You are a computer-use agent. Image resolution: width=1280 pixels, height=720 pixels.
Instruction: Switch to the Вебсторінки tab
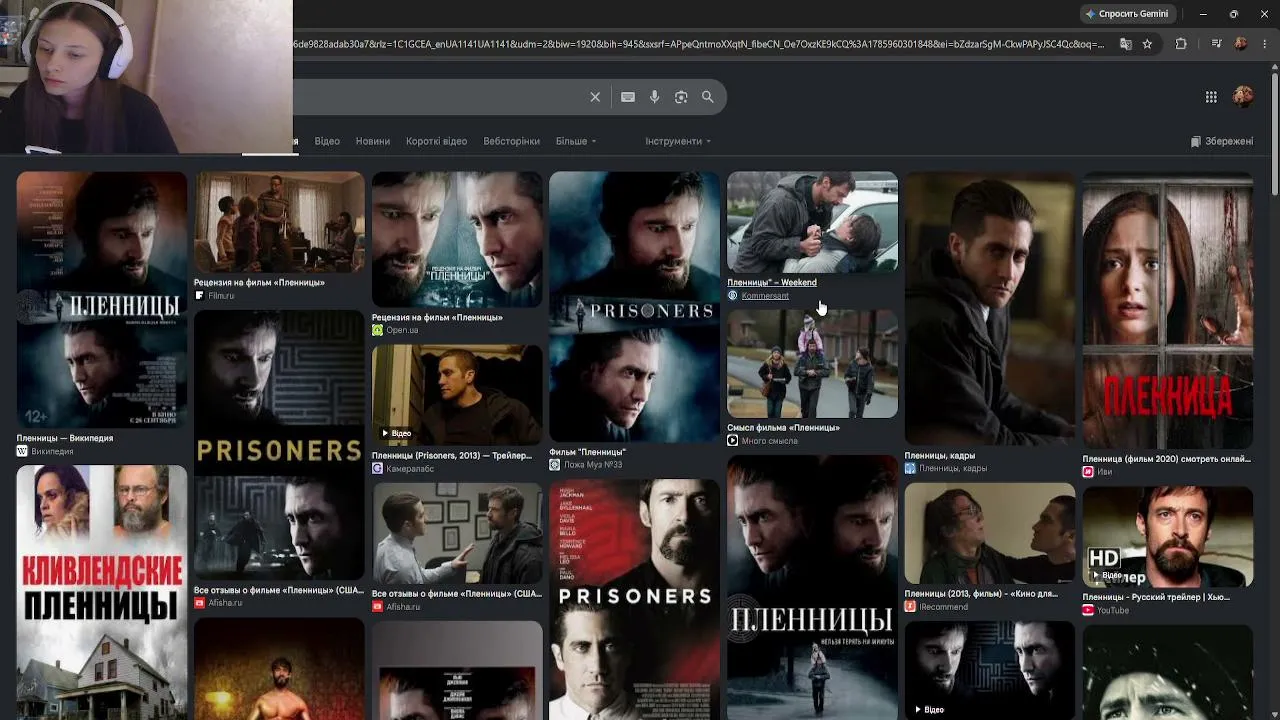pos(511,141)
